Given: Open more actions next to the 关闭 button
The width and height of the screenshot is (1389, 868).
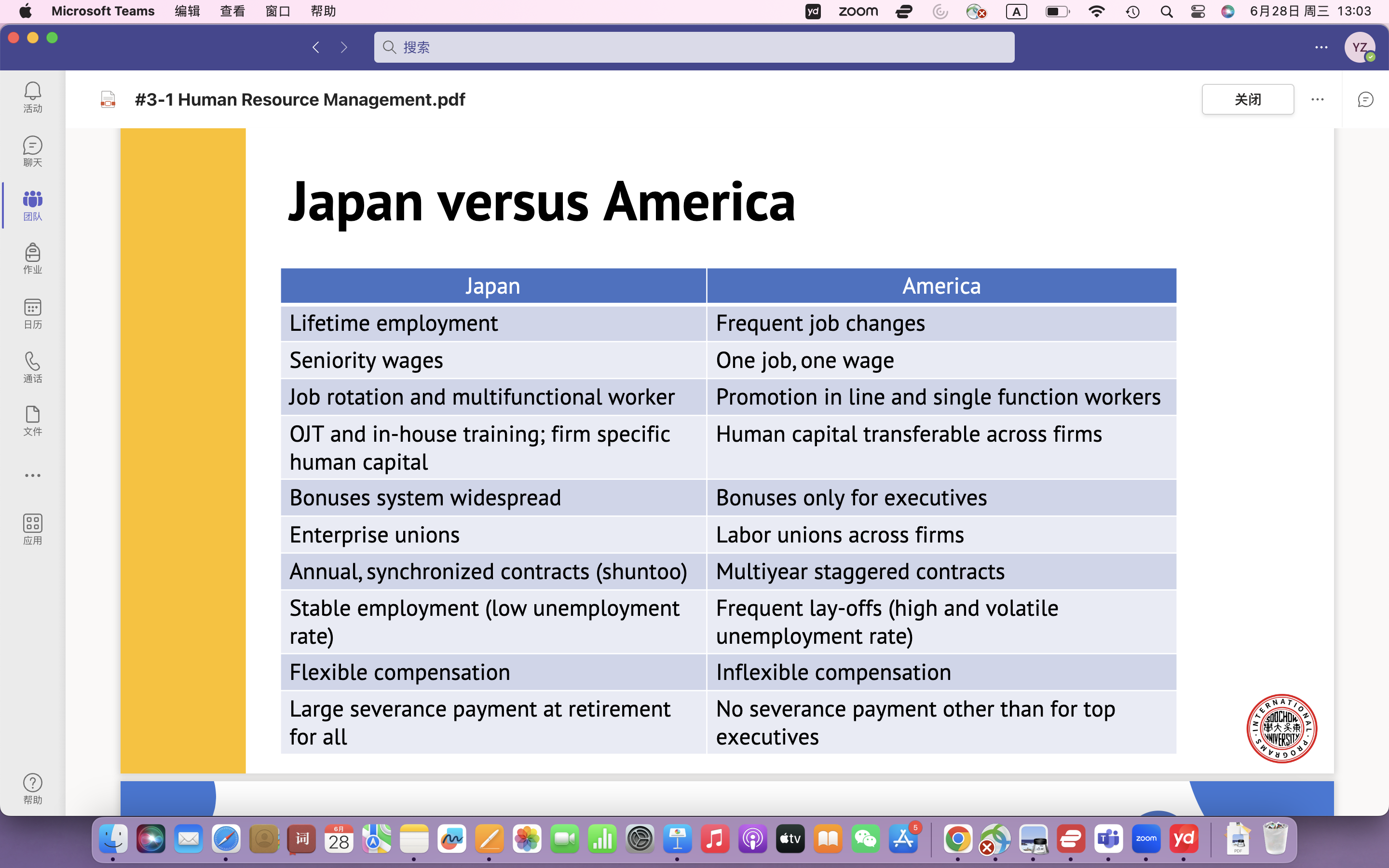Looking at the screenshot, I should [1317, 99].
